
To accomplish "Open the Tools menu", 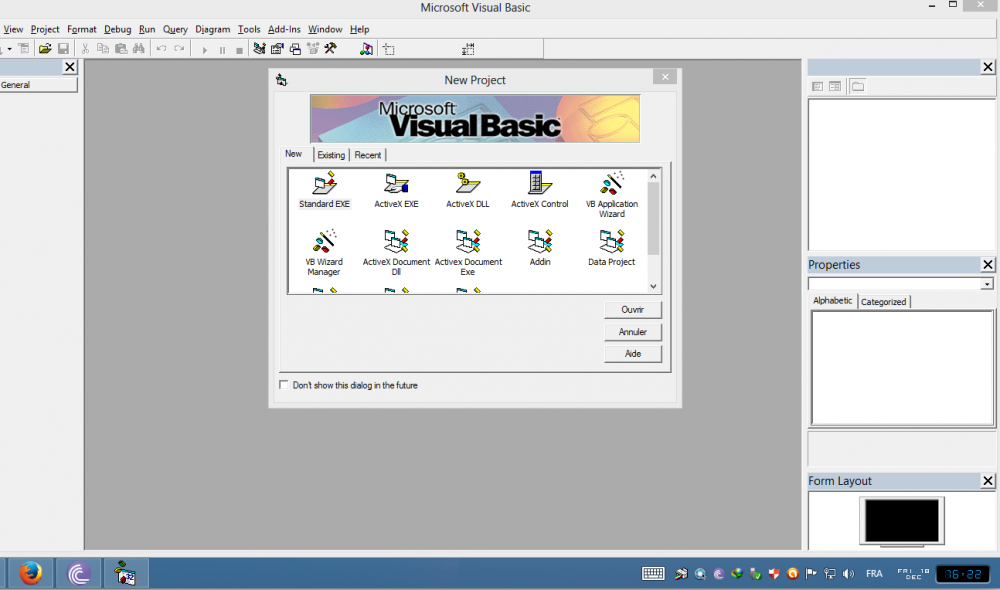I will tap(249, 29).
